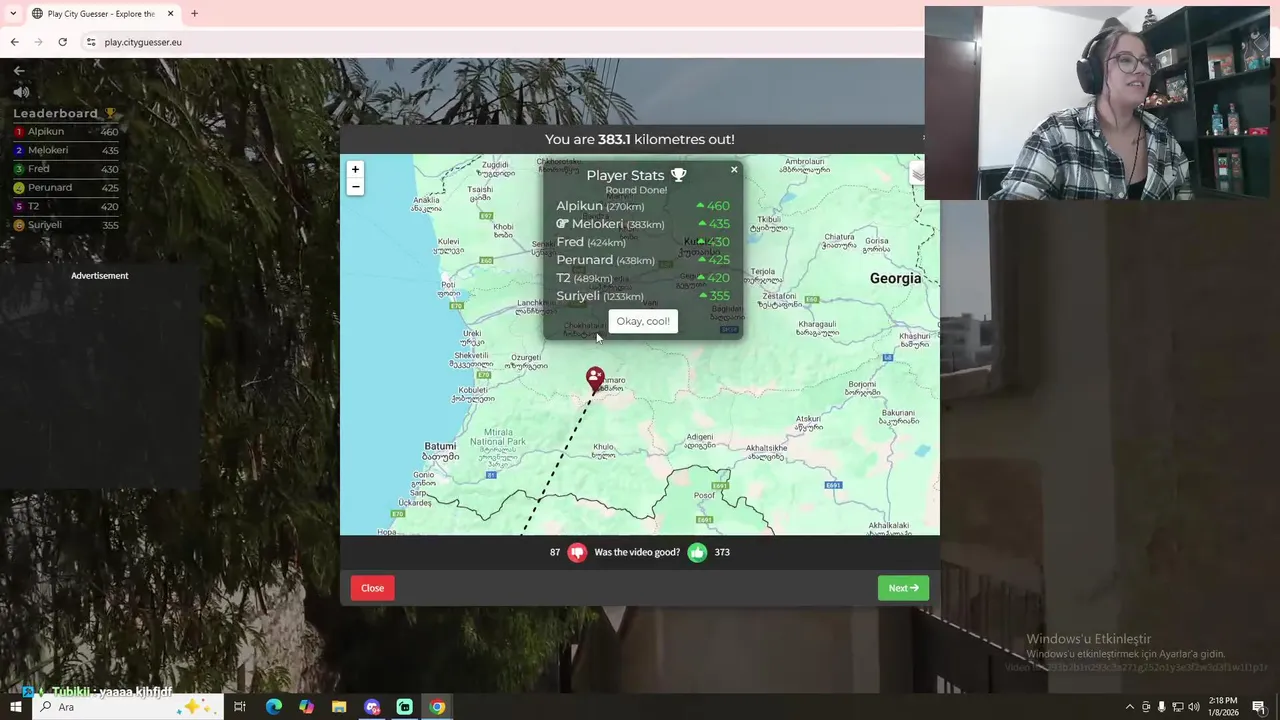Open the map layers control
This screenshot has width=1280, height=720.
(x=917, y=174)
